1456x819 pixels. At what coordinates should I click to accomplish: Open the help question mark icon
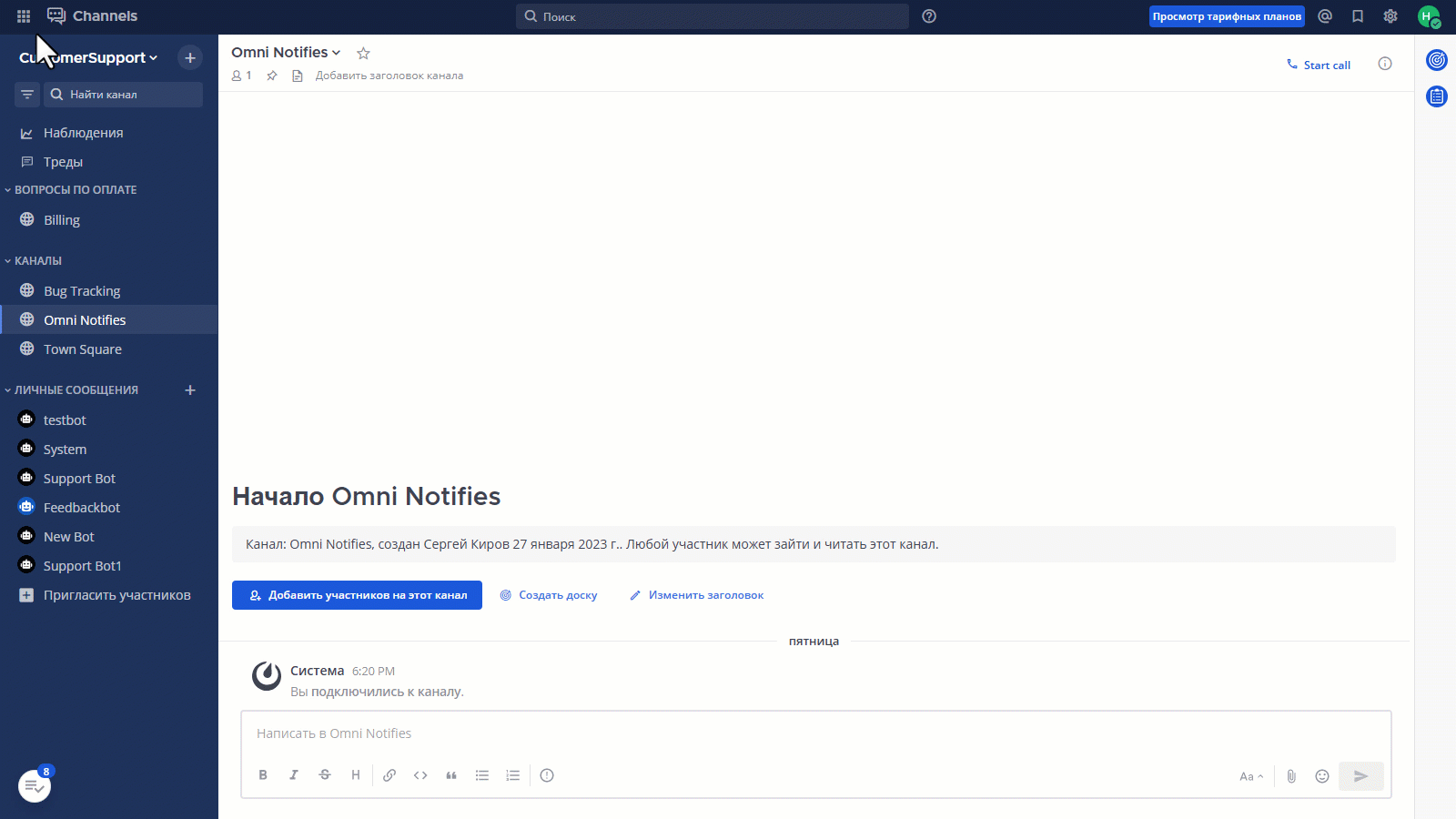(929, 16)
